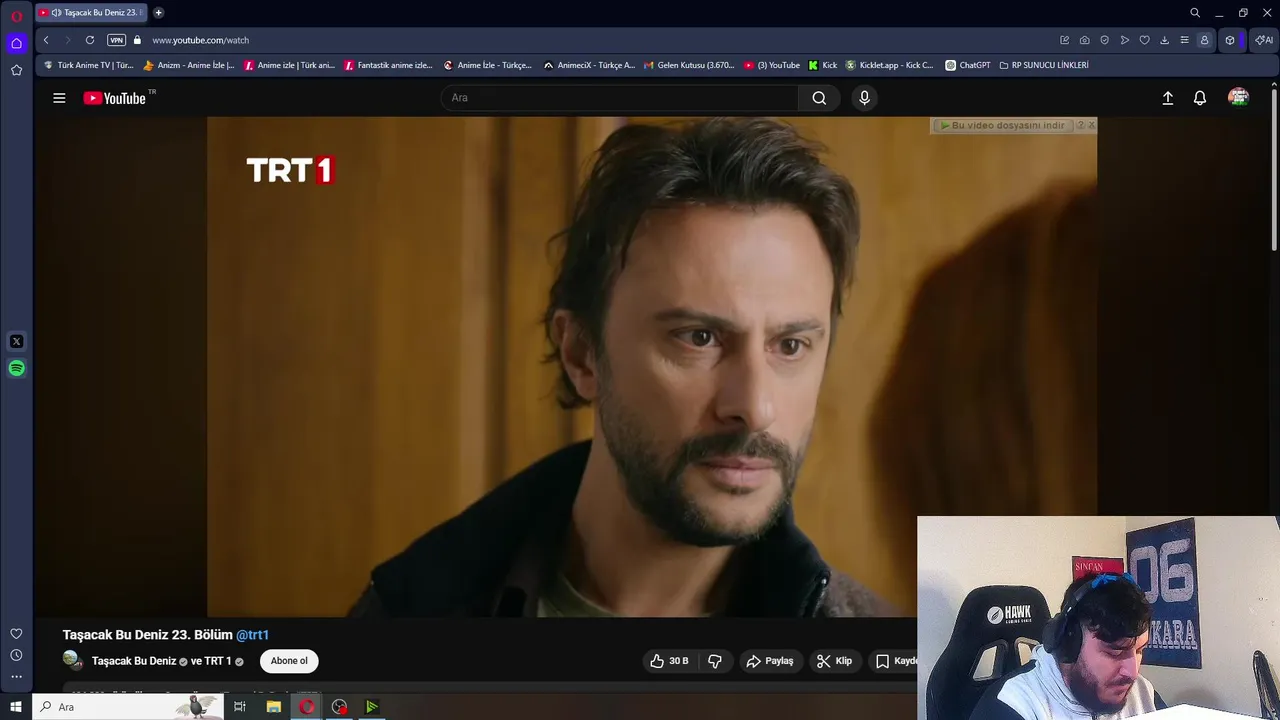Image resolution: width=1280 pixels, height=720 pixels.
Task: Open the send/flow arrow icon in the toolbar
Action: pyautogui.click(x=1125, y=40)
